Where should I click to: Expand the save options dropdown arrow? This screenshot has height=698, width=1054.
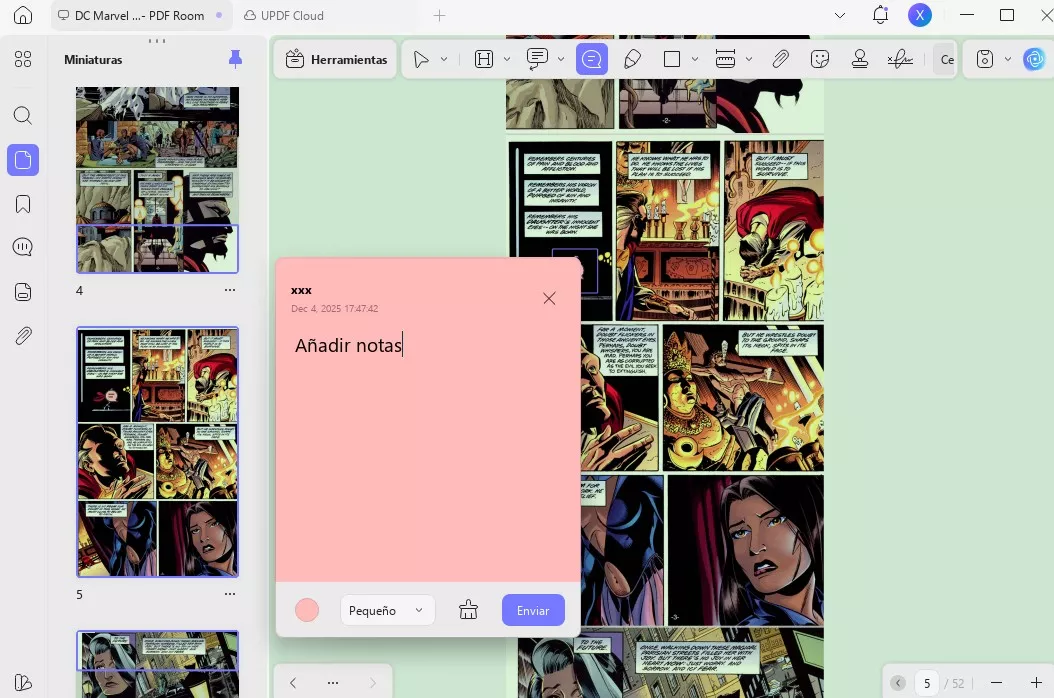tap(1008, 60)
